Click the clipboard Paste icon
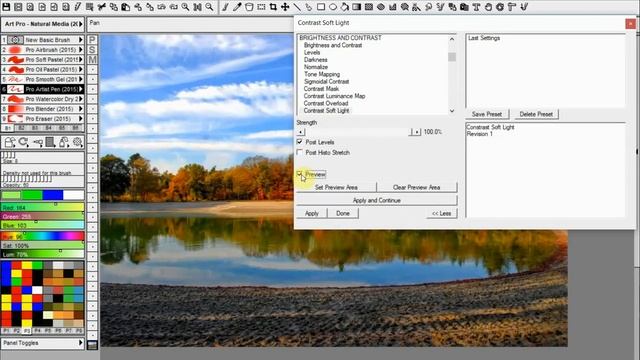Image resolution: width=640 pixels, height=360 pixels. tap(126, 7)
